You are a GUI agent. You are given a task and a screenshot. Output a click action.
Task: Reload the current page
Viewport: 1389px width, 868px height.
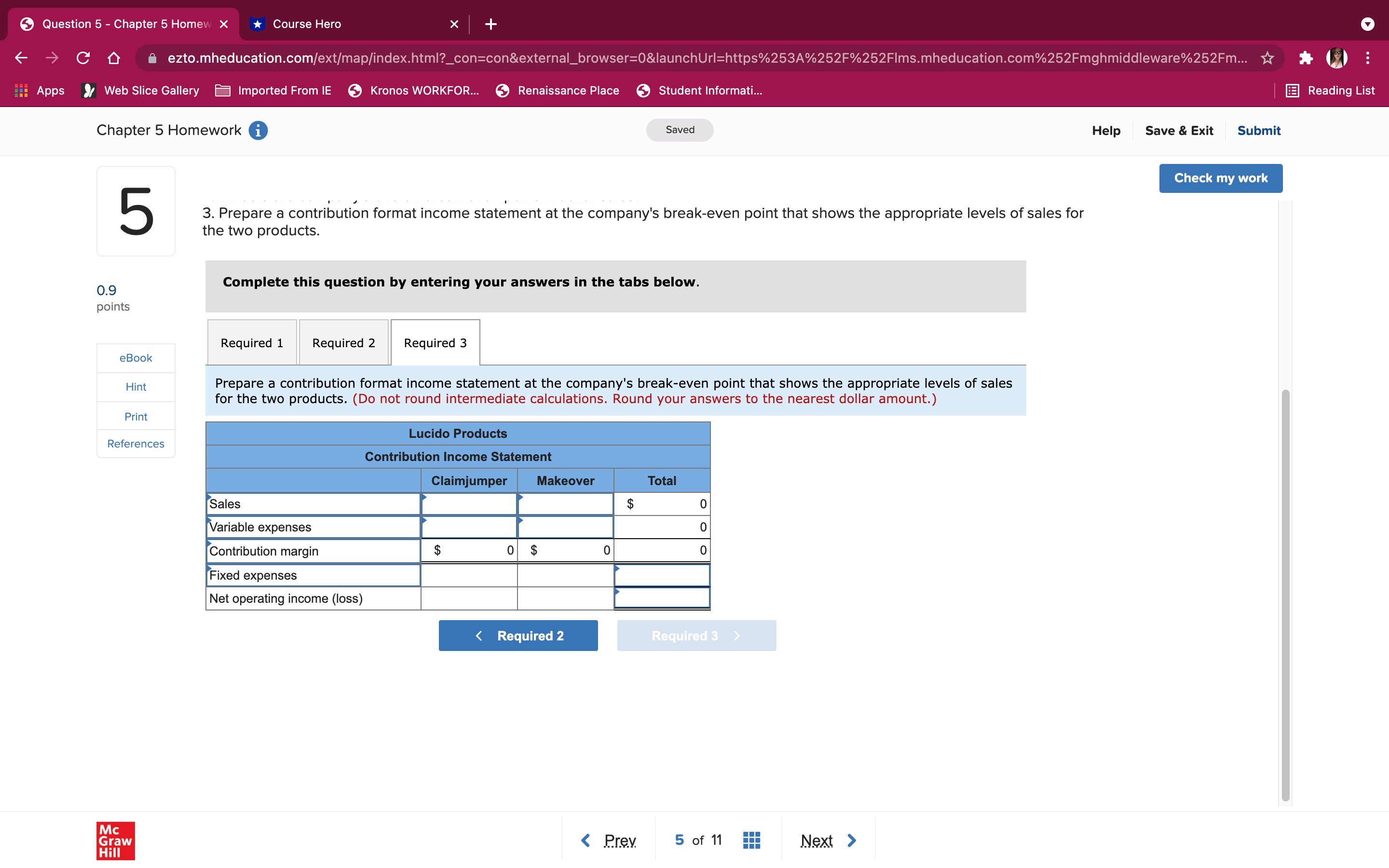tap(83, 58)
